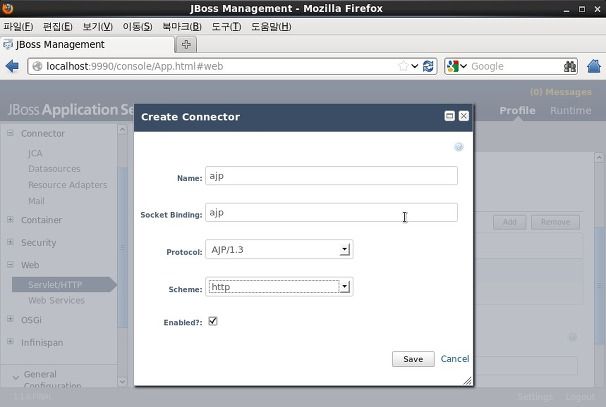The height and width of the screenshot is (407, 606).
Task: Click the Name input field
Action: [x=331, y=175]
